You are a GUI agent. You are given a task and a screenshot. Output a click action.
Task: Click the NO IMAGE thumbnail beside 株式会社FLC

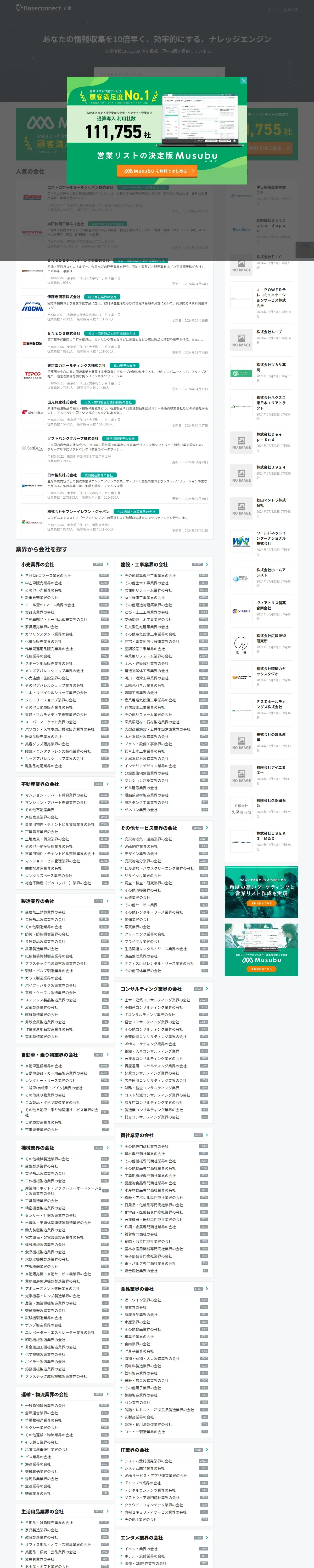click(242, 266)
